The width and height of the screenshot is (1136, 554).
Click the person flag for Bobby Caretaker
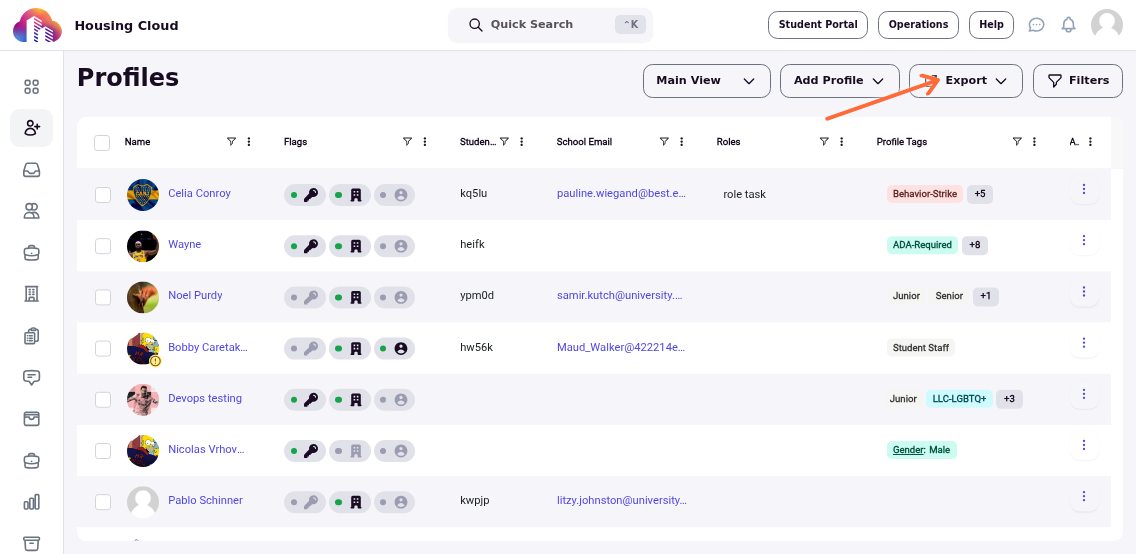395,348
